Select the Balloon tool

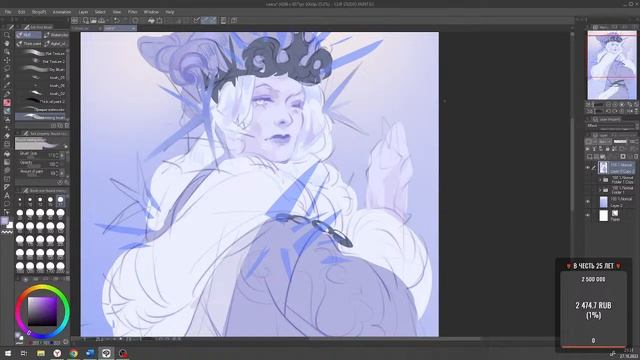tap(7, 204)
